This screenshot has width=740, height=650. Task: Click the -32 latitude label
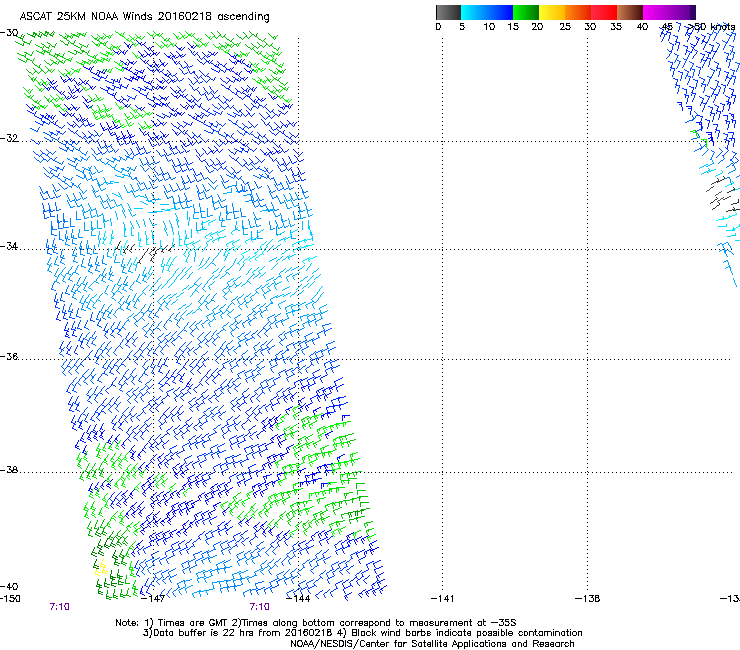[9, 138]
